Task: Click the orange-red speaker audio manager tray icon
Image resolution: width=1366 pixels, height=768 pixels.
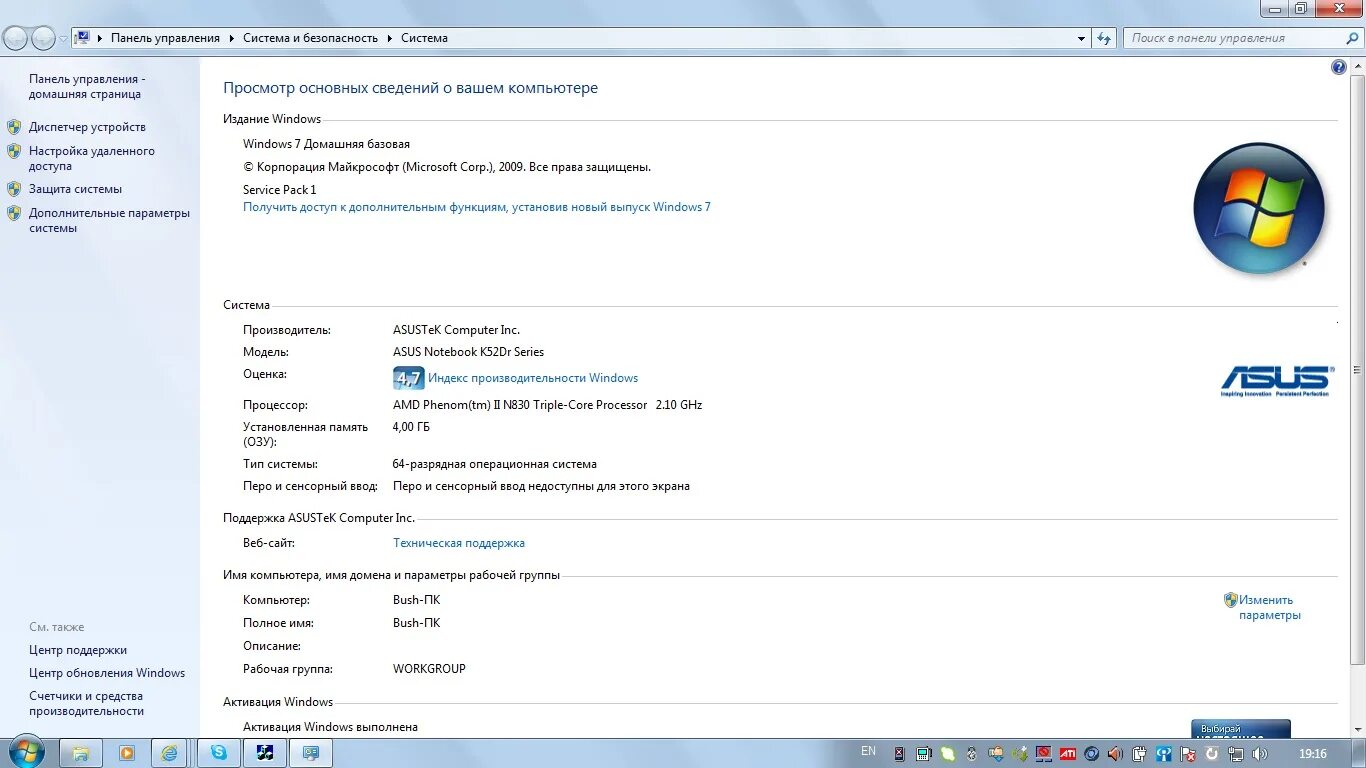Action: pyautogui.click(x=1114, y=753)
